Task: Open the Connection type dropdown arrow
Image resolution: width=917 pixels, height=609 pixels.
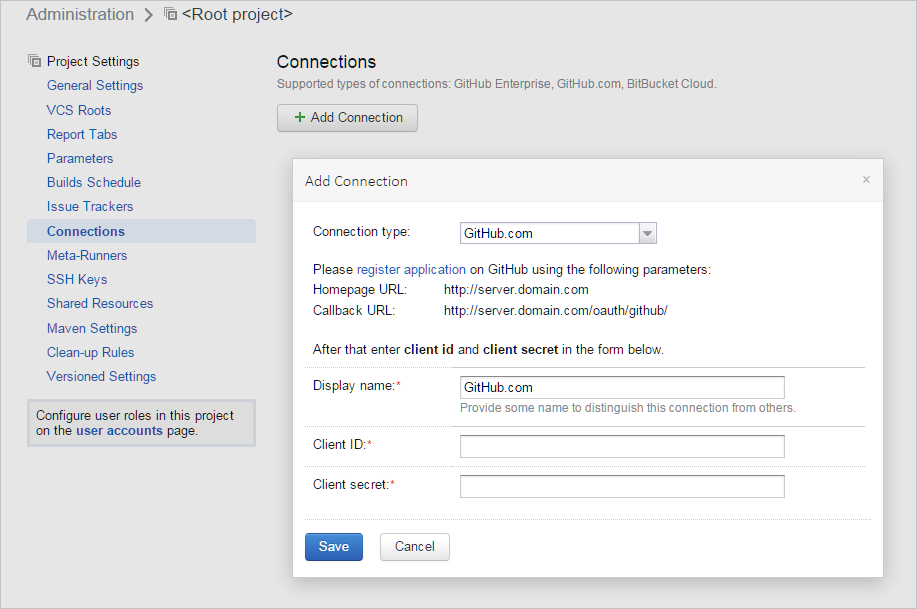Action: [x=647, y=232]
